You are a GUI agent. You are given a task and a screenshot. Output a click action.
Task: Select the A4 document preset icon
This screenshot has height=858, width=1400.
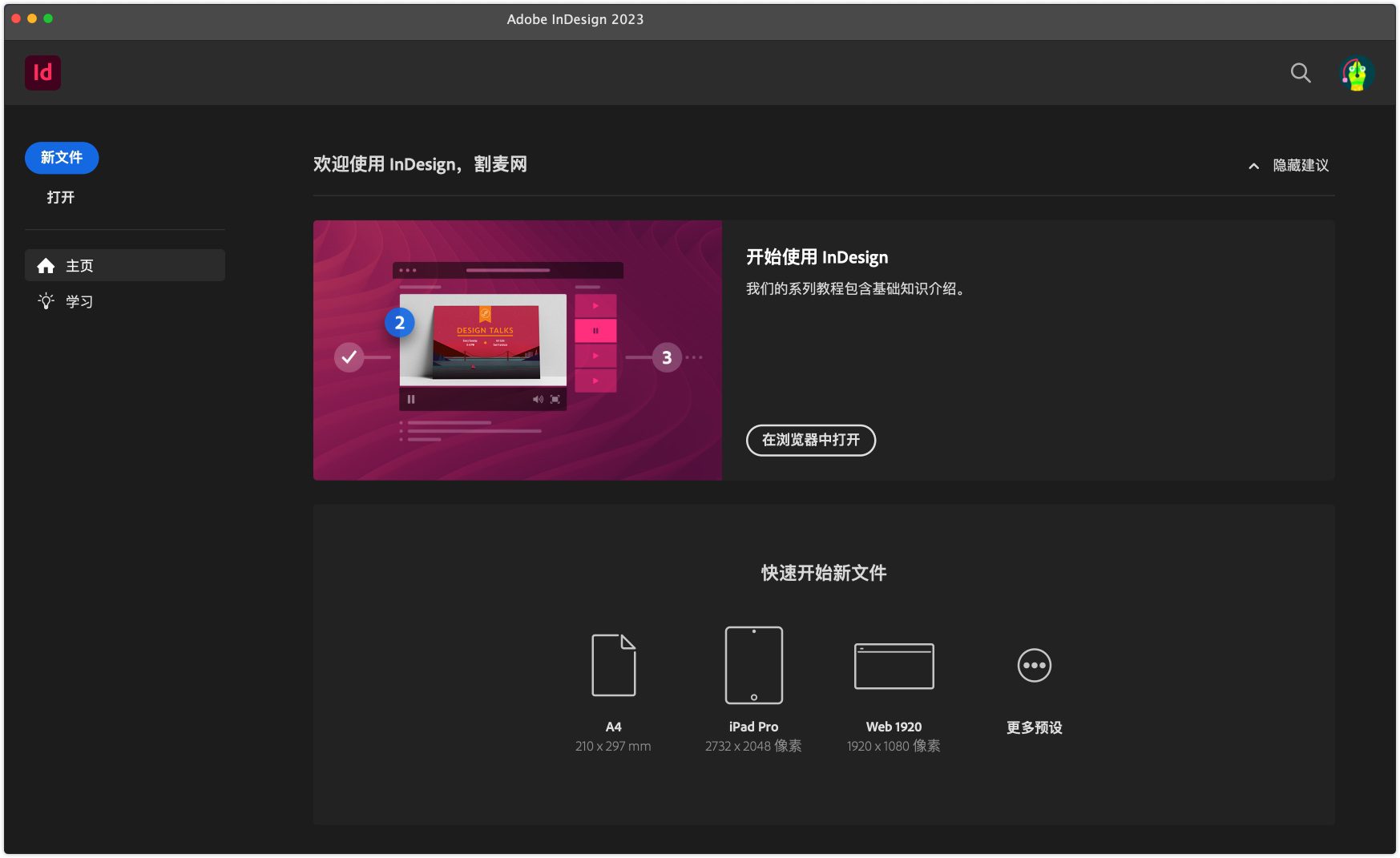tap(613, 665)
